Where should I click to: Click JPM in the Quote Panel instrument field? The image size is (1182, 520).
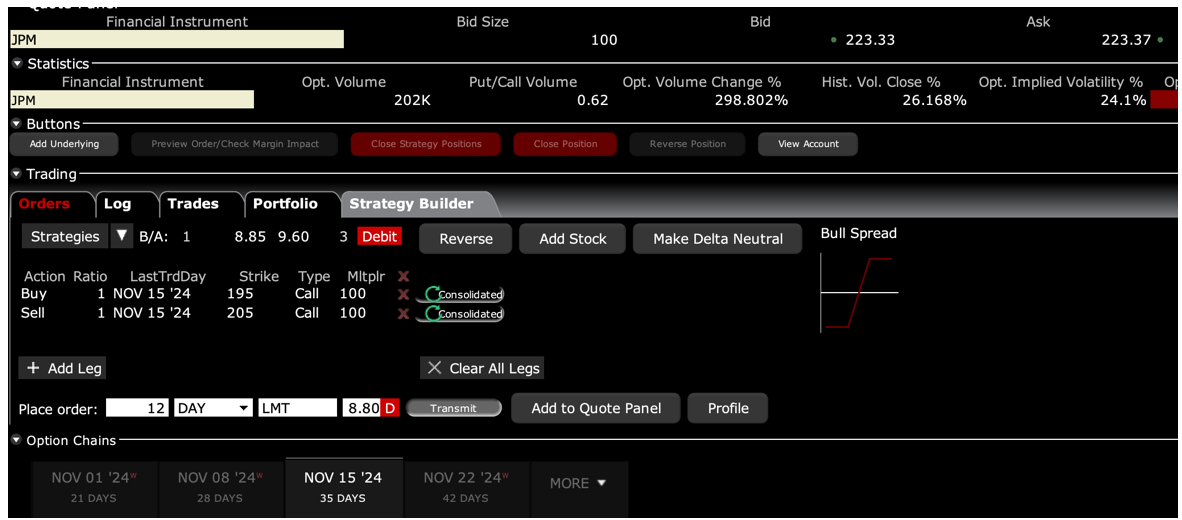177,40
